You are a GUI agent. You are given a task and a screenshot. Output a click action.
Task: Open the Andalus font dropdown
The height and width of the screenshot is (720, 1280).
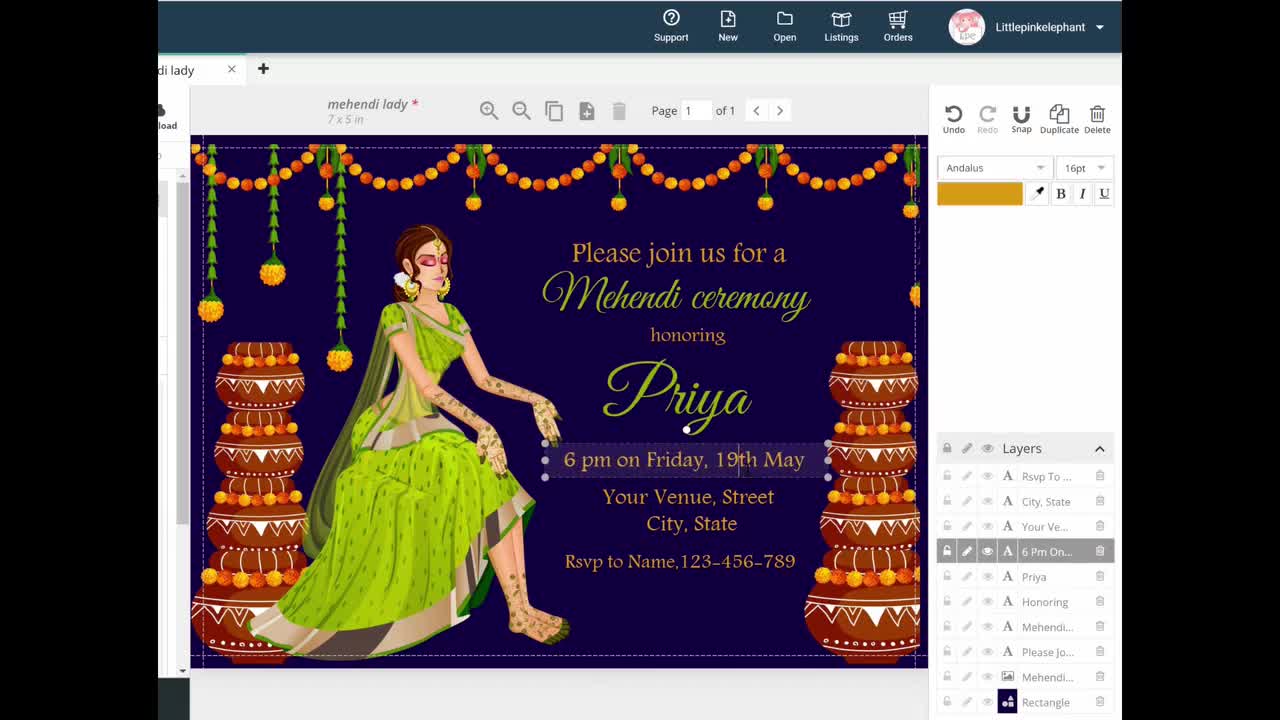994,168
